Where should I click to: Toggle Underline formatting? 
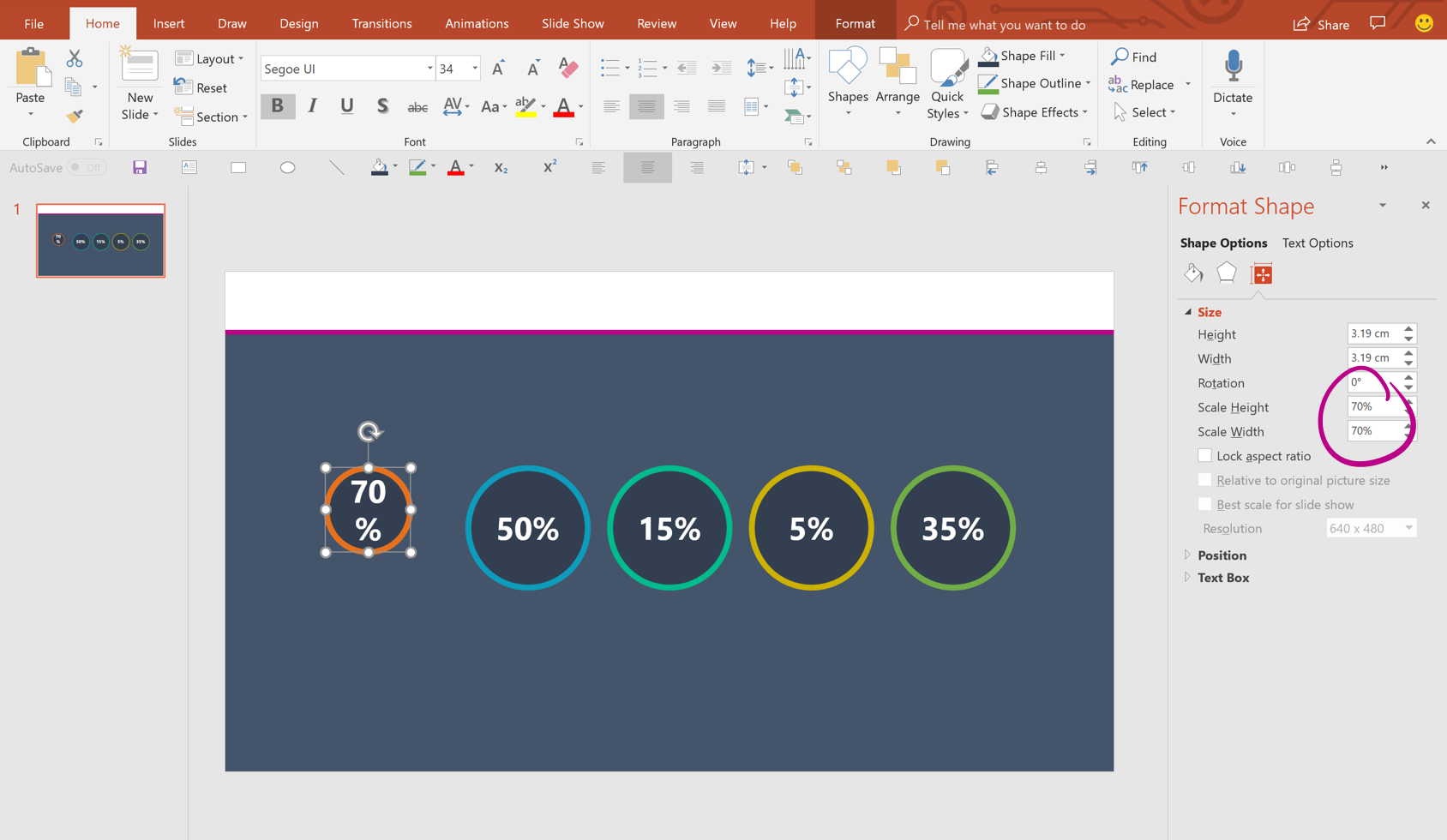pyautogui.click(x=346, y=106)
